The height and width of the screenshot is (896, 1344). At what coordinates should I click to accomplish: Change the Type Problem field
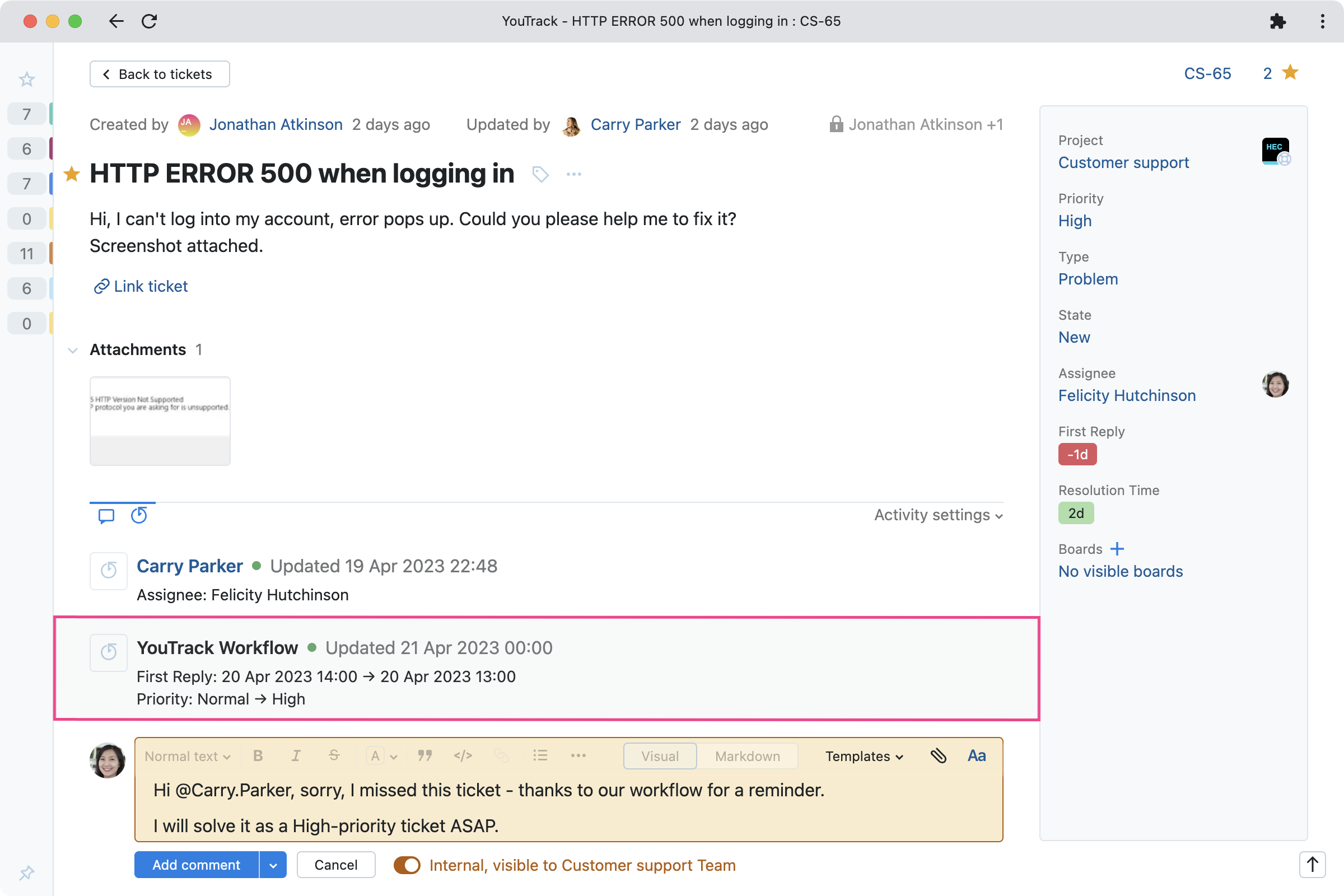pos(1088,279)
